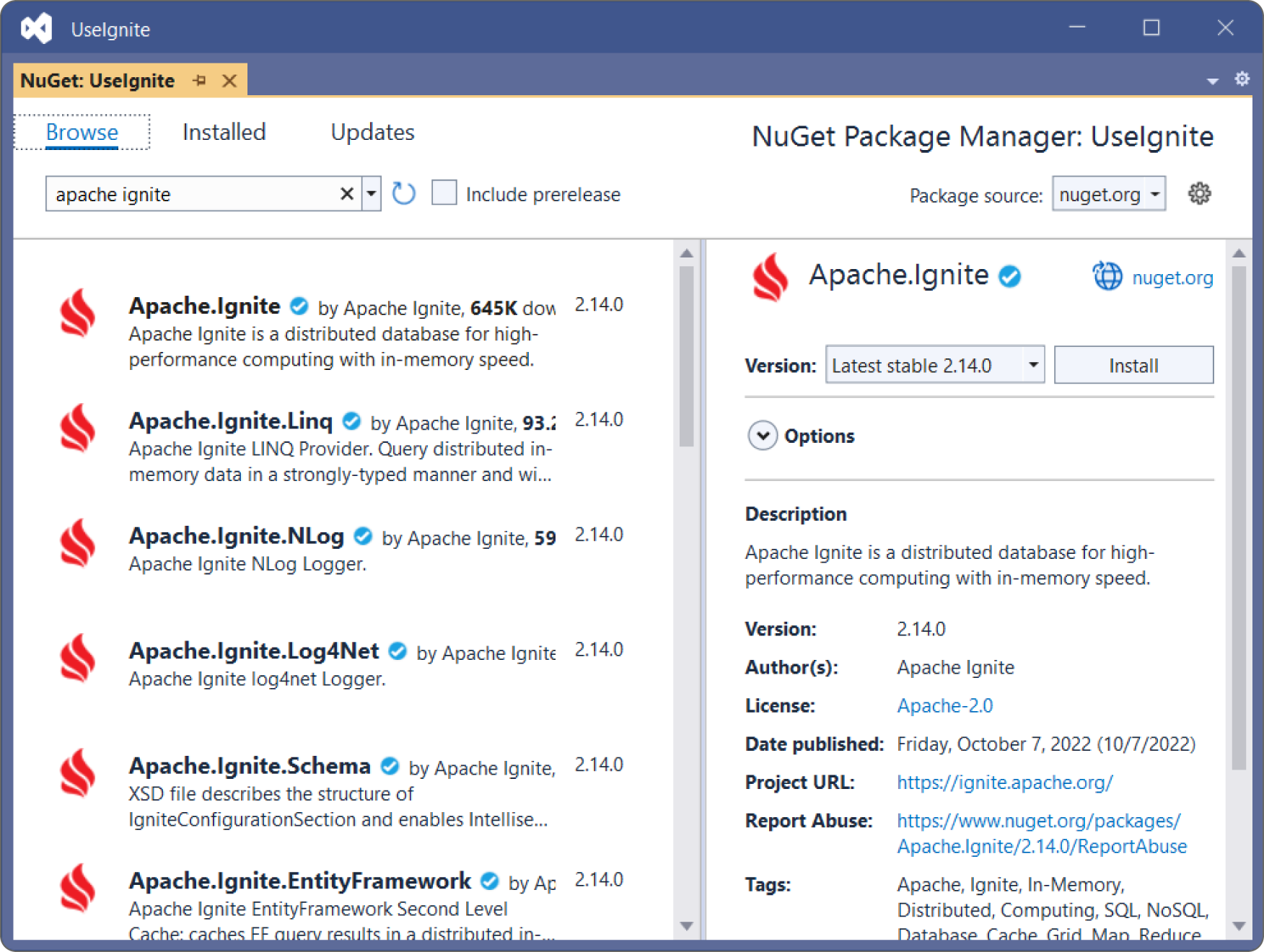1264x952 pixels.
Task: Click the Apache.Ignite package title in list
Action: [x=204, y=306]
